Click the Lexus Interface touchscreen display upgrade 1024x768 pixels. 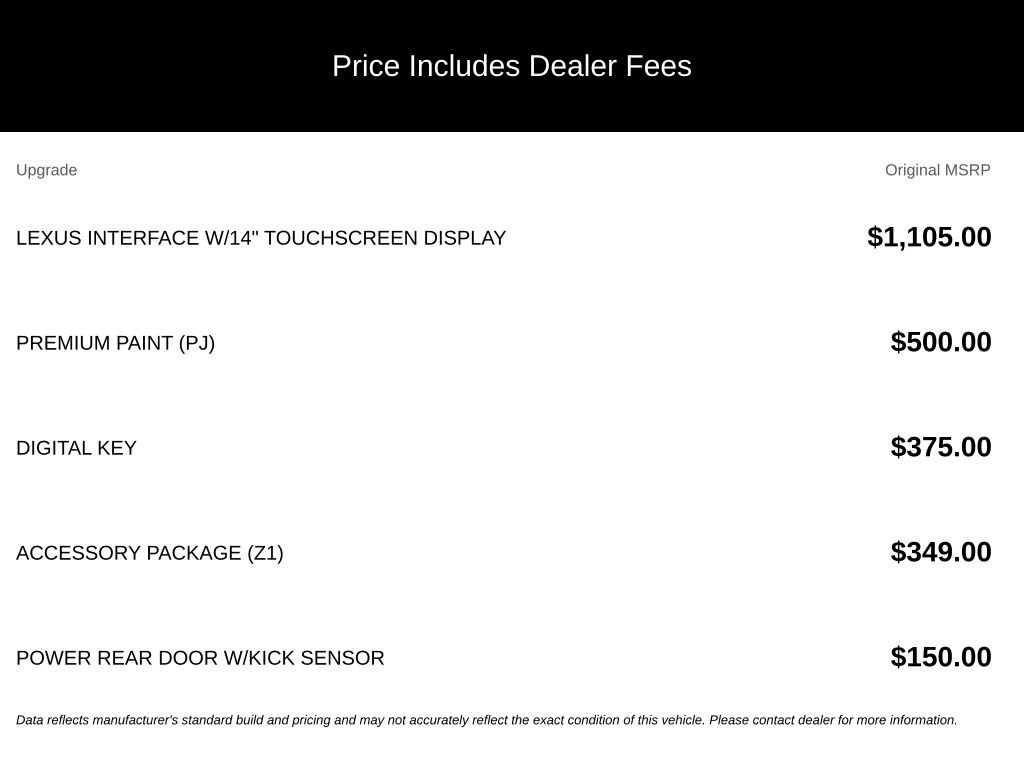click(x=261, y=238)
